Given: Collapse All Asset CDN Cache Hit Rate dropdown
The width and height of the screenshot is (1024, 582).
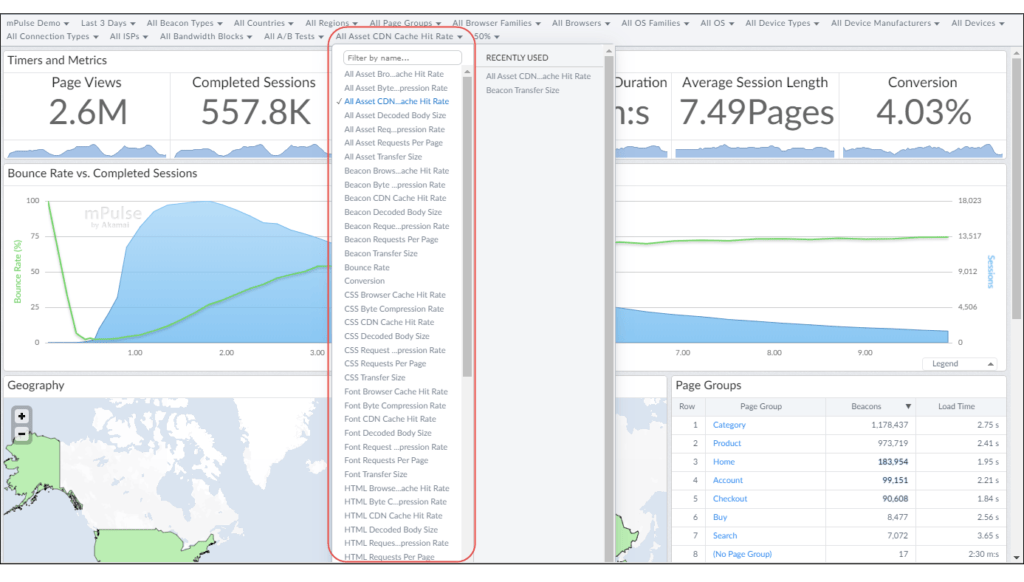Looking at the screenshot, I should point(398,37).
